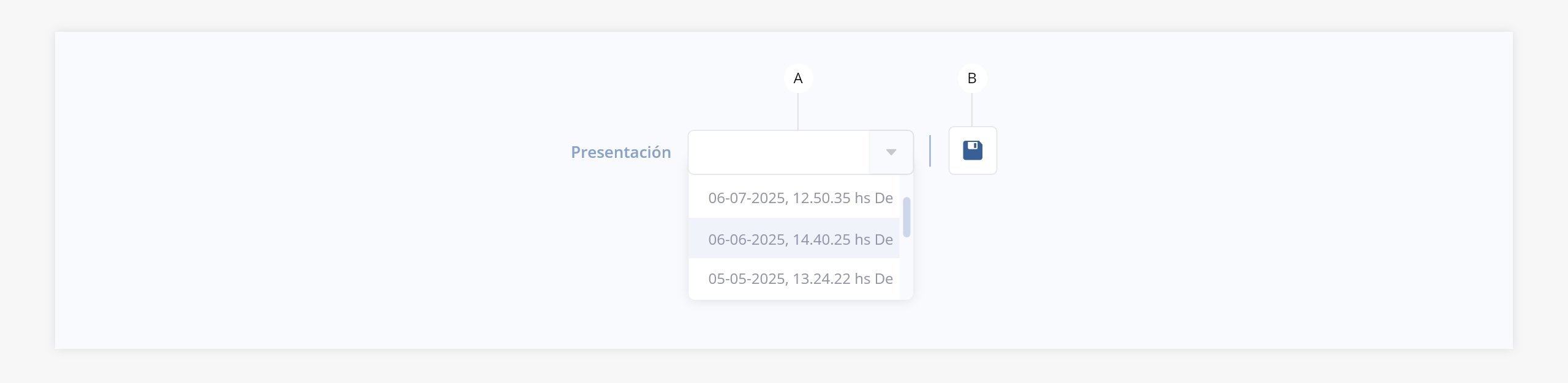This screenshot has width=1568, height=383.
Task: Click the connector line under marker A
Action: click(x=798, y=111)
